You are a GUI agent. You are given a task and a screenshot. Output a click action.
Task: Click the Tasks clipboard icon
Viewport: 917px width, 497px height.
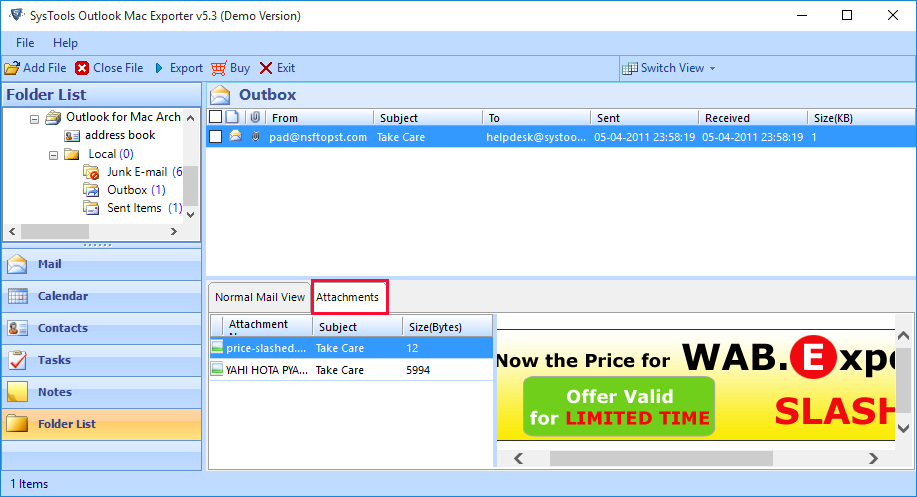18,360
